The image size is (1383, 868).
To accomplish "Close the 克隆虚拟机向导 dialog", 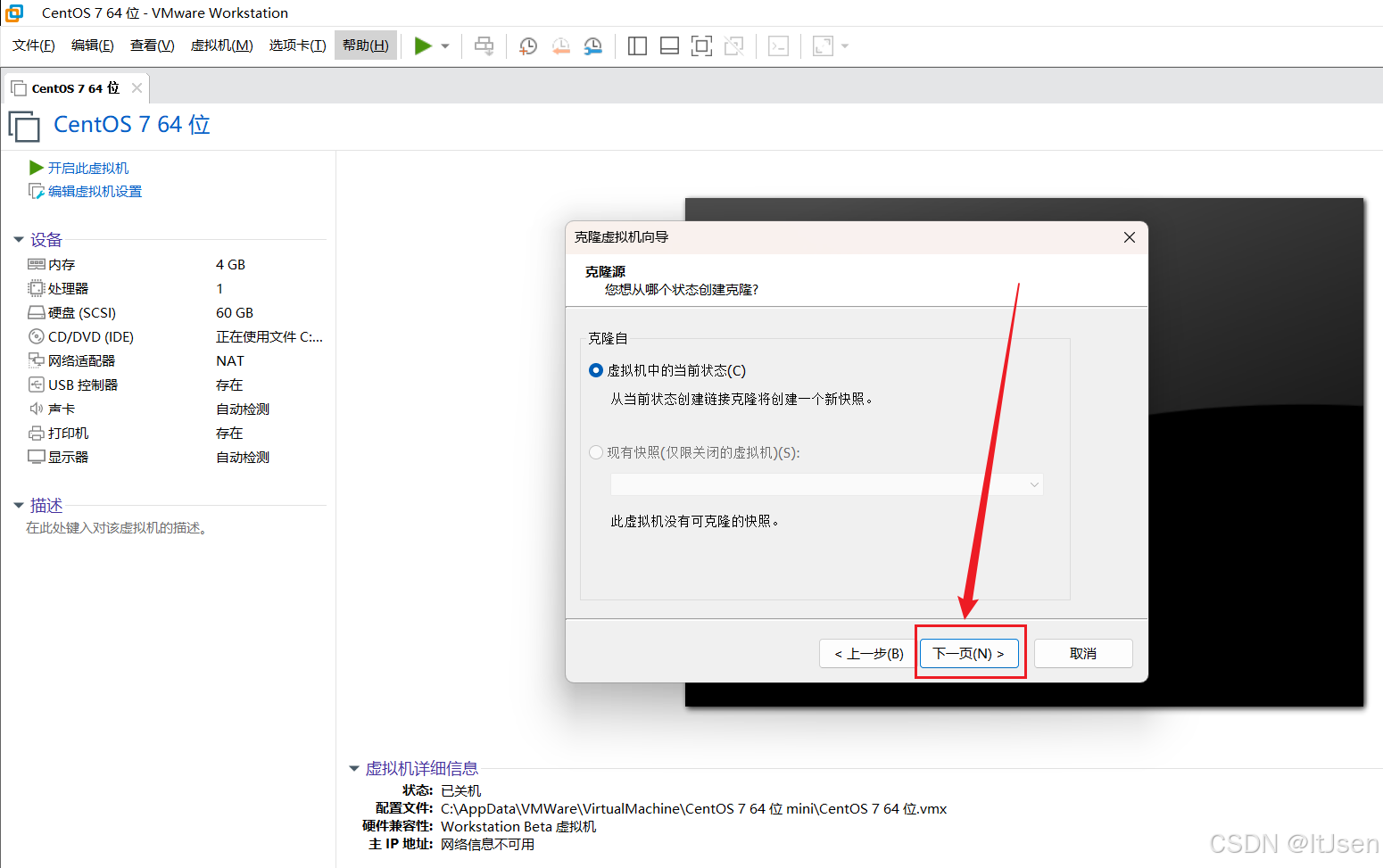I will pos(1130,237).
